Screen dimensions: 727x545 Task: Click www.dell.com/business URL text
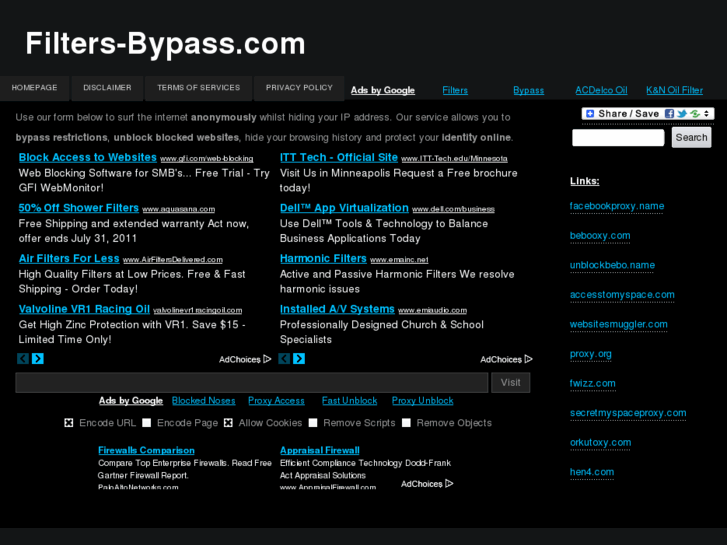click(x=453, y=209)
